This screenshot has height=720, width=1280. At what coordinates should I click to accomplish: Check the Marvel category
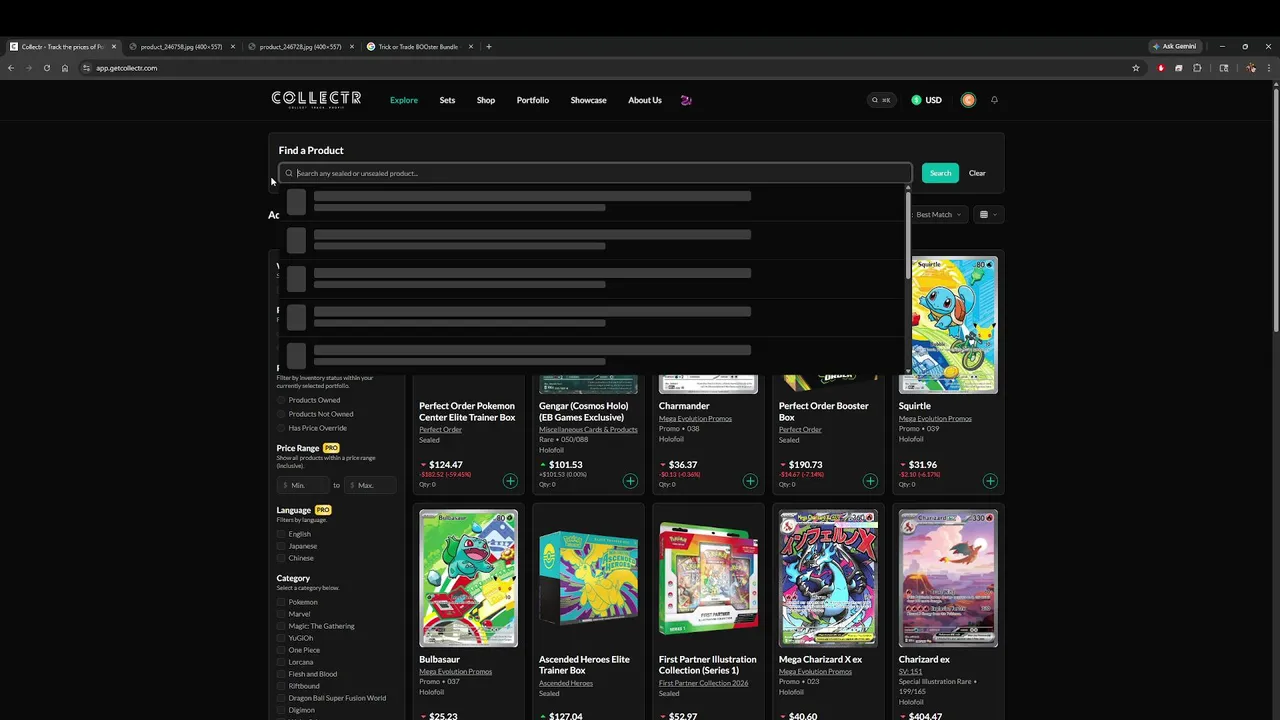(281, 614)
